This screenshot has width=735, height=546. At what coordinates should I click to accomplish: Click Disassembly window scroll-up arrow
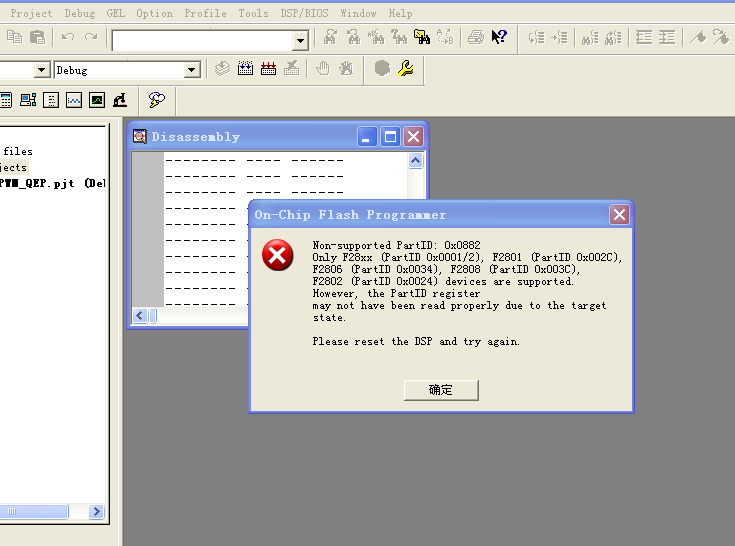(415, 161)
